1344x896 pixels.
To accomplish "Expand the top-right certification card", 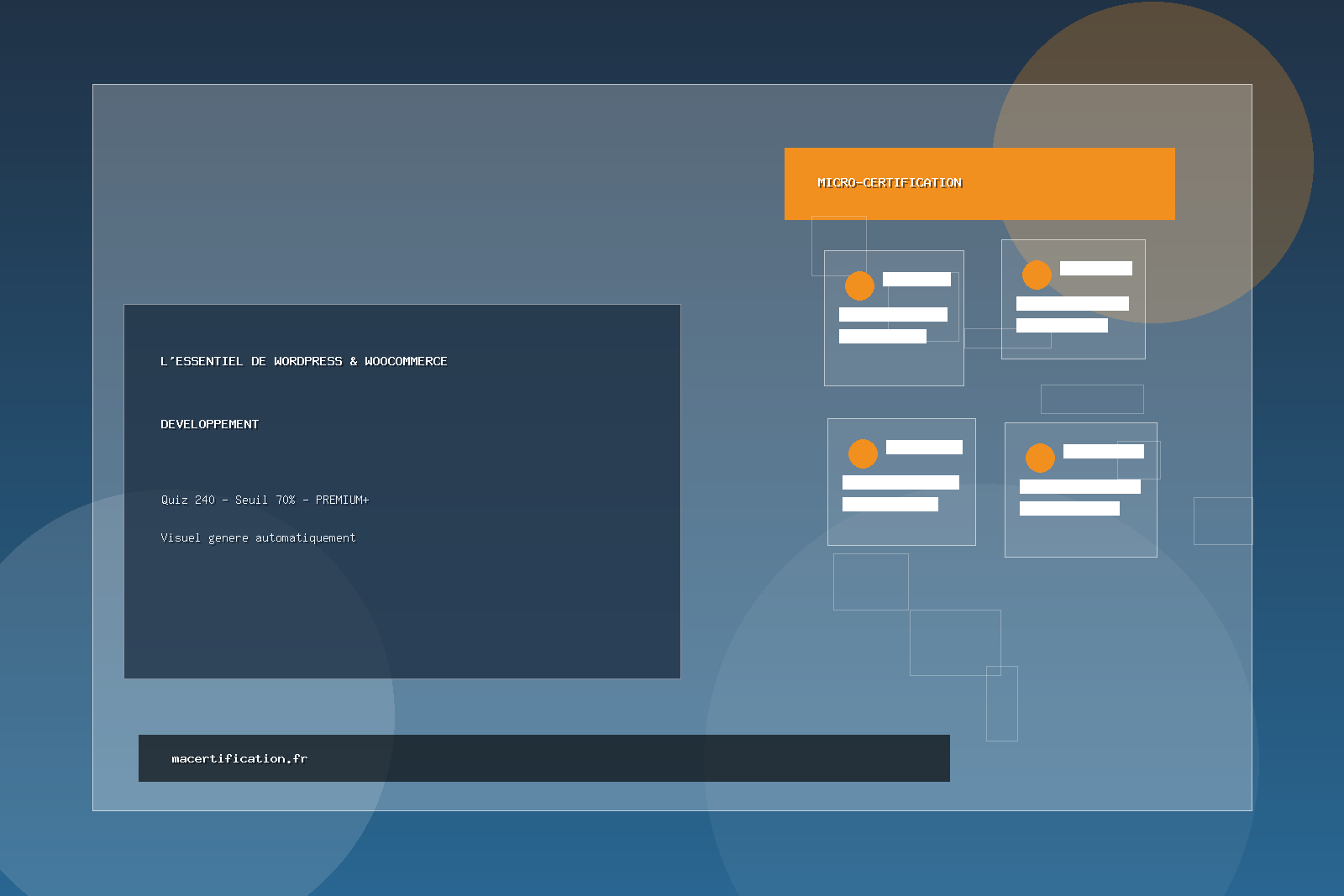I will [1073, 299].
